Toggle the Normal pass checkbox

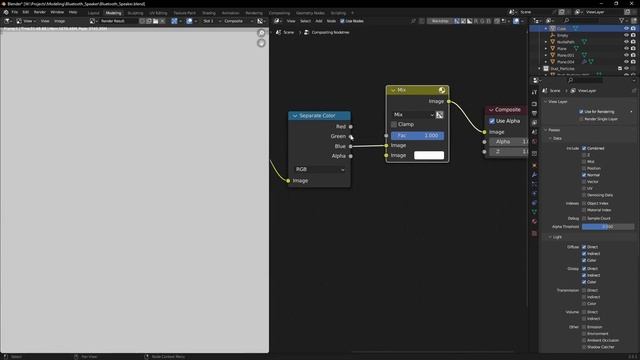[584, 175]
